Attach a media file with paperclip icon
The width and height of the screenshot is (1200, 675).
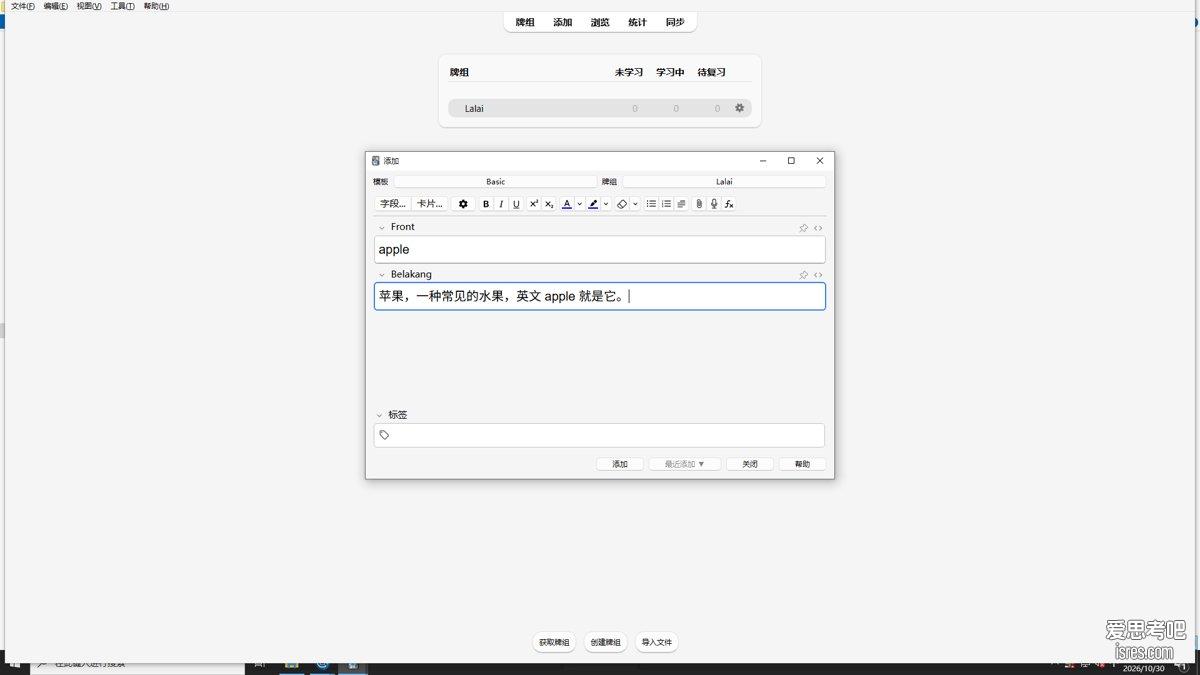699,204
